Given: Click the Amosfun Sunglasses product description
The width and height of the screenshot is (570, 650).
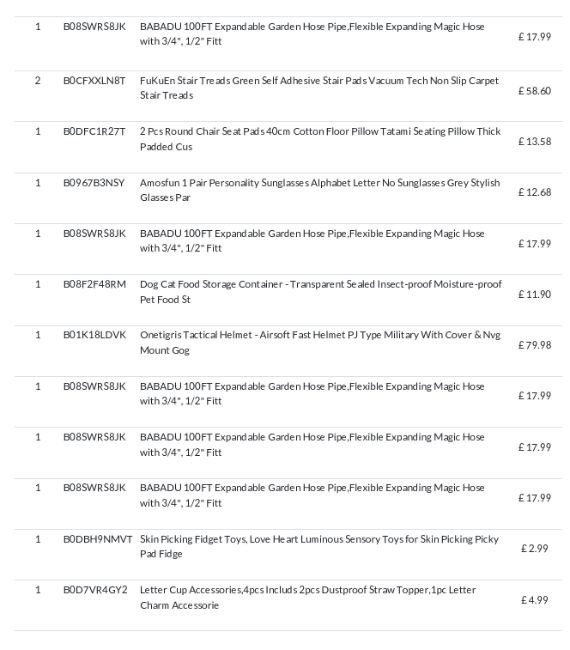Looking at the screenshot, I should pyautogui.click(x=320, y=190).
